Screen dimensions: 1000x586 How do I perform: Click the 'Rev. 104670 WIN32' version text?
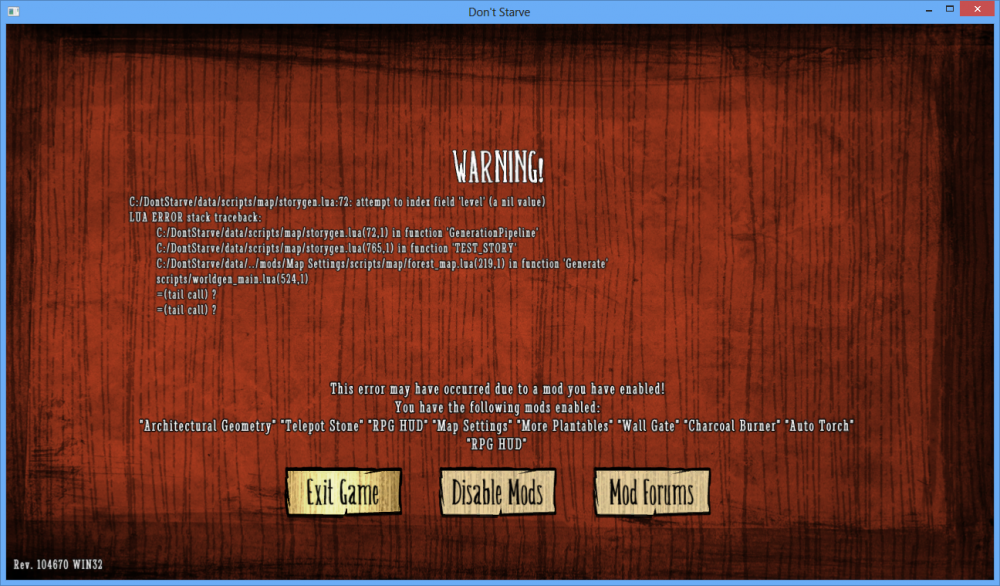tap(58, 565)
